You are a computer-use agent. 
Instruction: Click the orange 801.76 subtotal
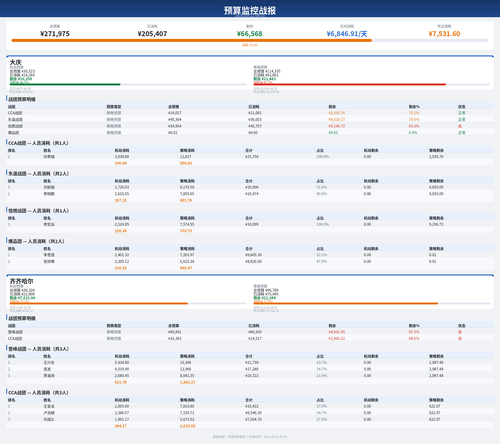[x=186, y=200]
